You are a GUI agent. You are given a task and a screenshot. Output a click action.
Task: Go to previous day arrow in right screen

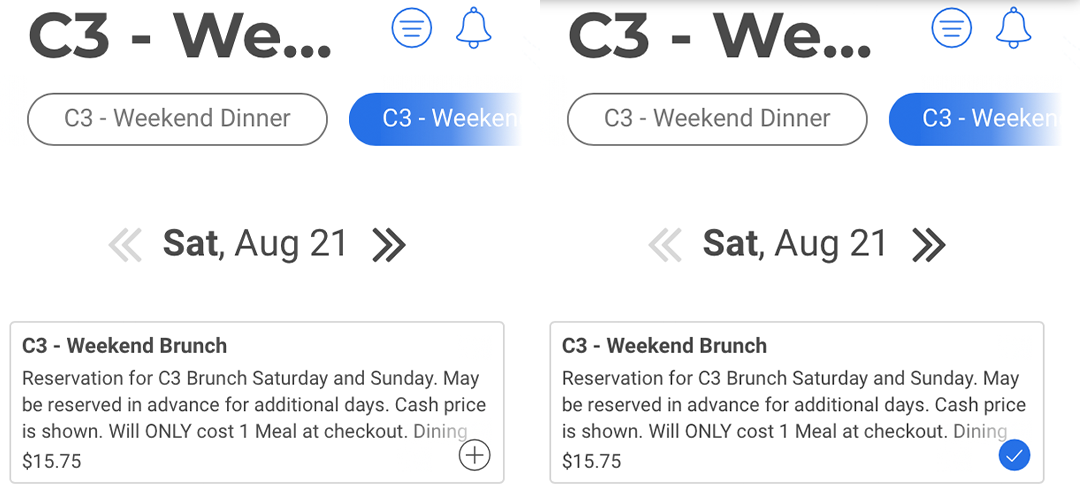pyautogui.click(x=665, y=245)
